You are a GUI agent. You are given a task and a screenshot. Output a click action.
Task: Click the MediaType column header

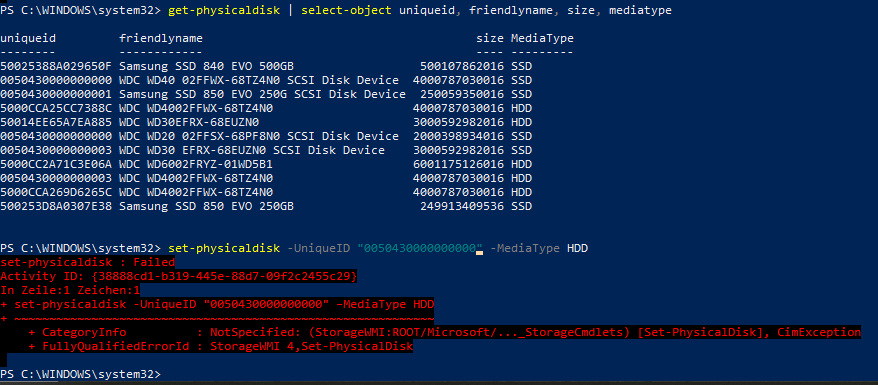point(542,38)
